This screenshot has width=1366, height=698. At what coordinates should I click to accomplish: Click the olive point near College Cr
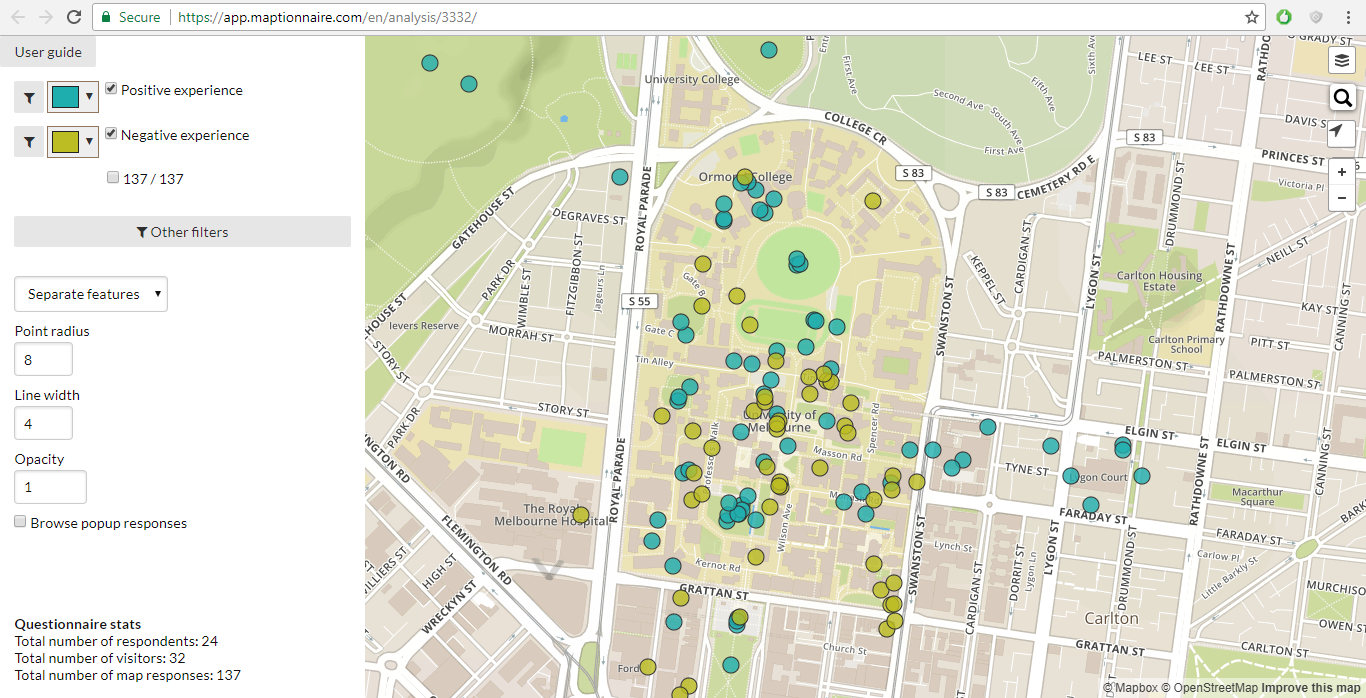pos(873,201)
